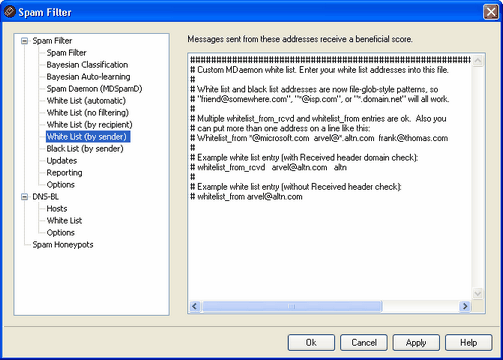503x360 pixels.
Task: Collapse the Spam Filter tree node
Action: pos(24,41)
